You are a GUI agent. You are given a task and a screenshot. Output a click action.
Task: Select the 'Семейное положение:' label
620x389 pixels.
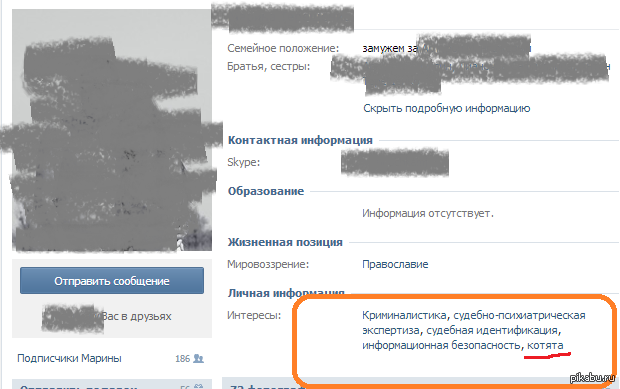tap(283, 49)
